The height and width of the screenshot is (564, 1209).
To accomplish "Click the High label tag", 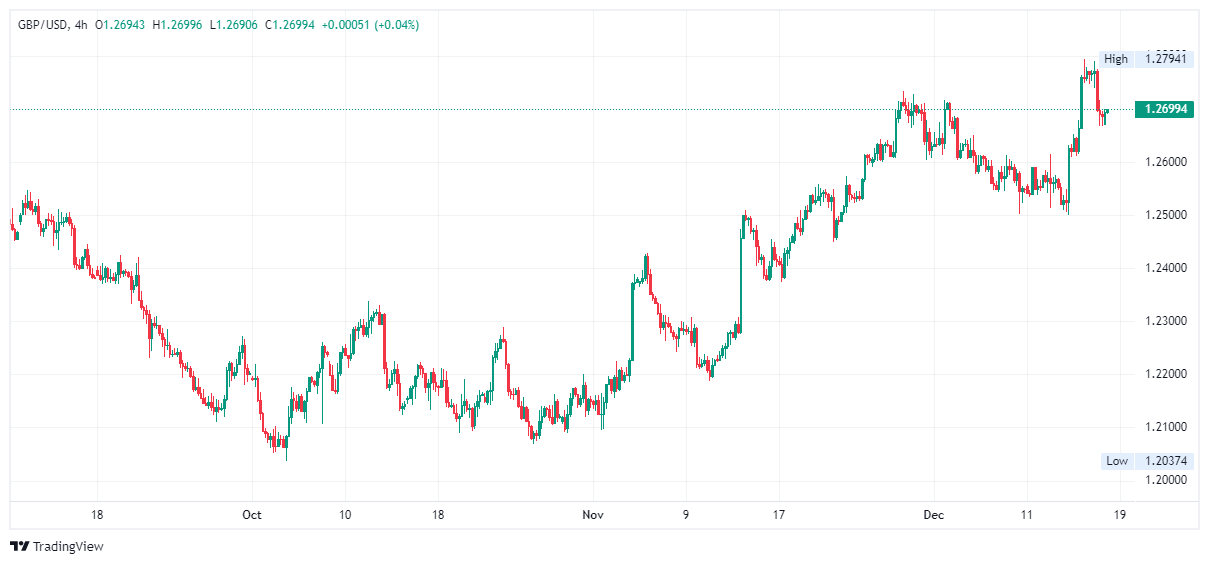I will 1116,59.
